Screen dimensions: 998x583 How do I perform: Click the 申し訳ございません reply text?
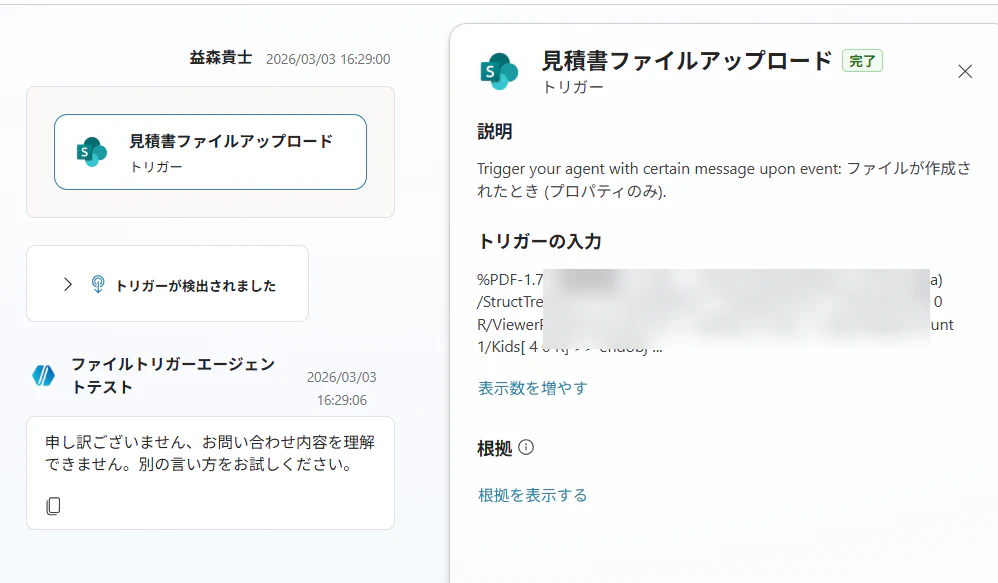(x=210, y=453)
